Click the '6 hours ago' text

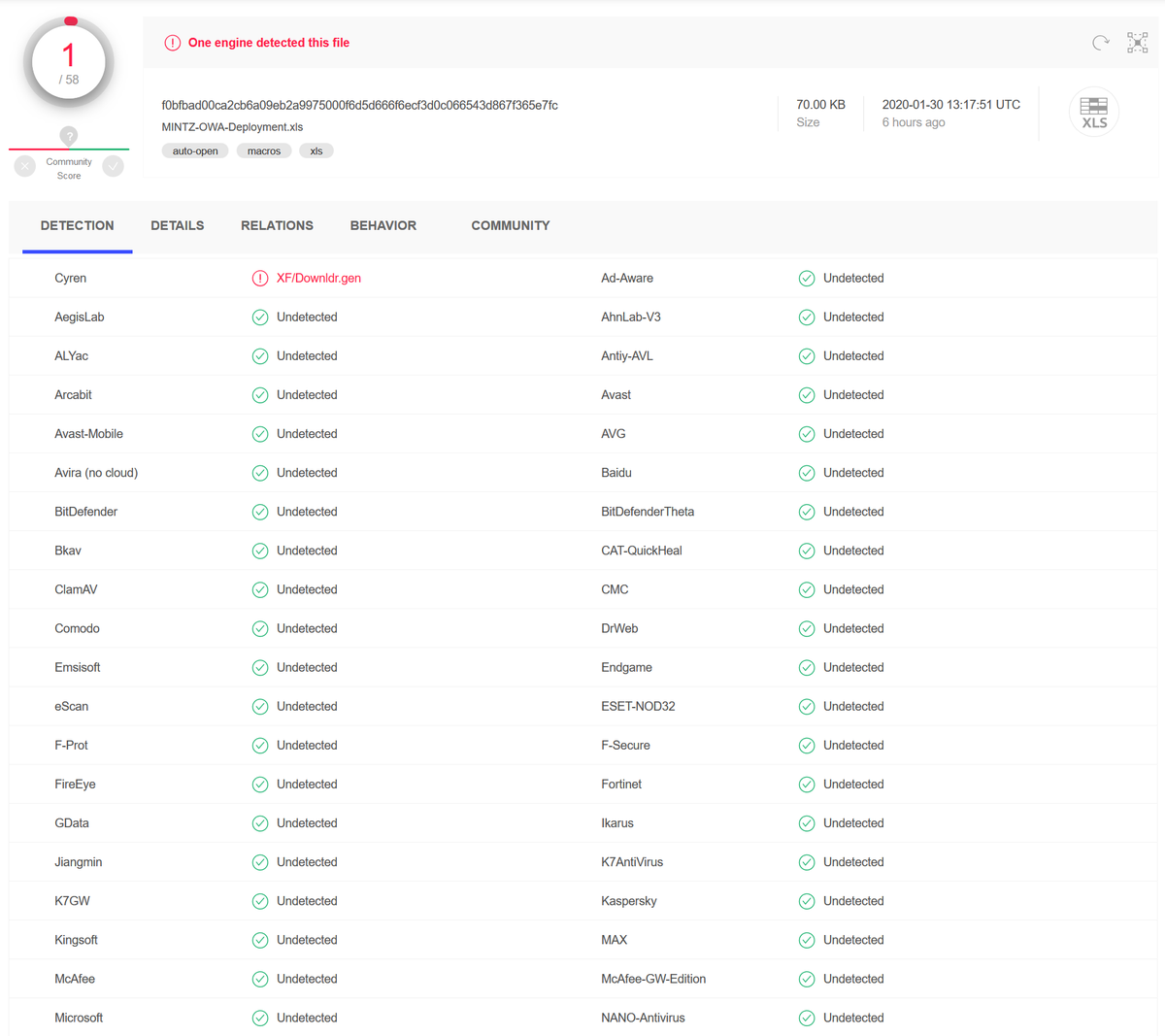point(914,122)
